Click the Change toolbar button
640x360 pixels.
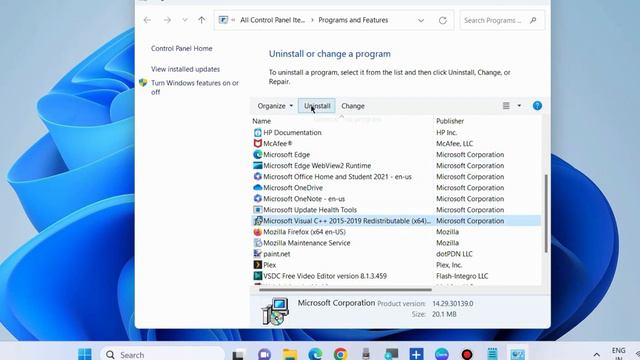click(353, 106)
